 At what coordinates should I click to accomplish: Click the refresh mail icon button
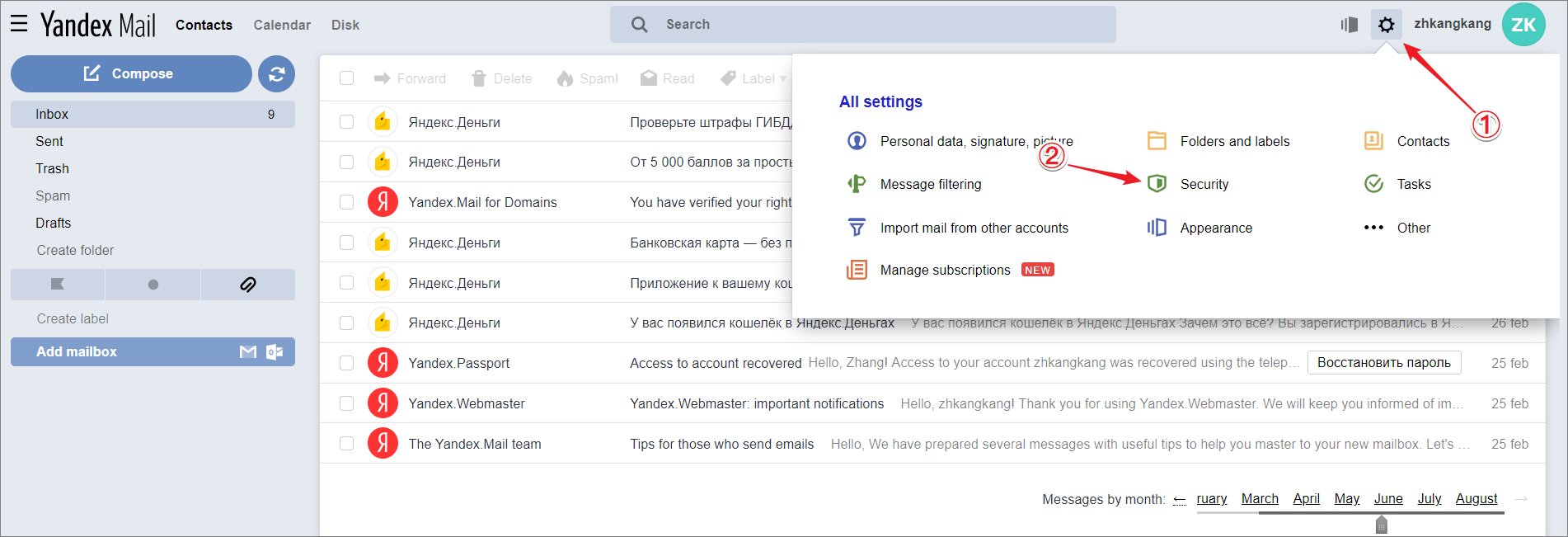click(x=277, y=74)
